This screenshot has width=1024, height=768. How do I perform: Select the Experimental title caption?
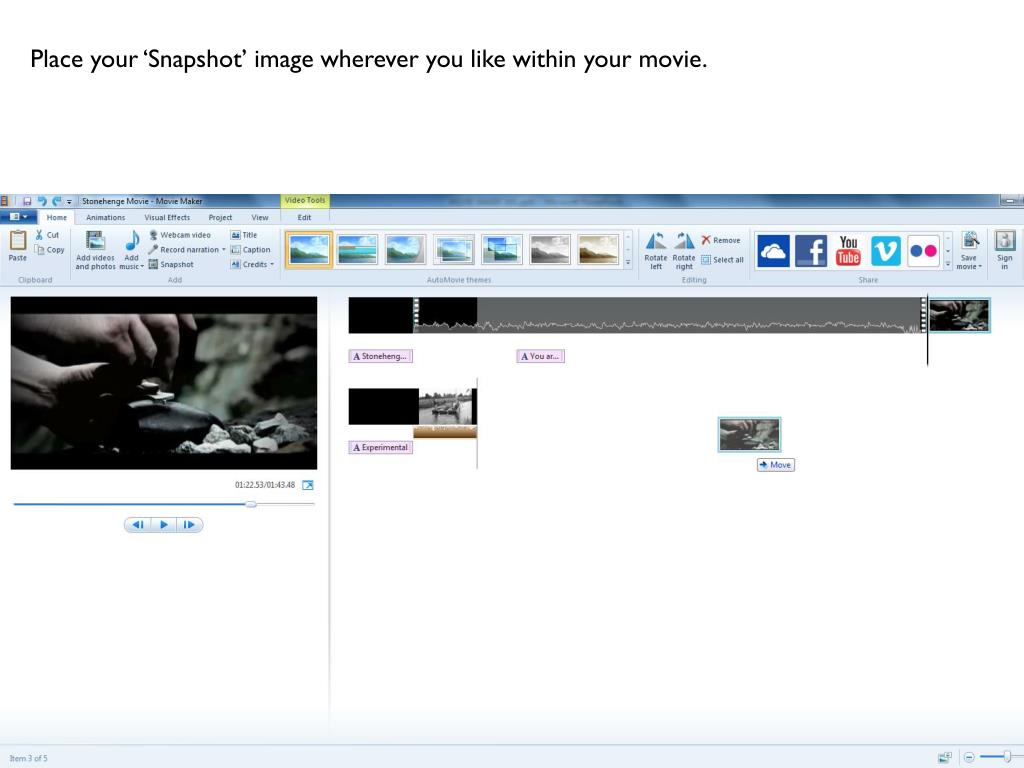pos(381,447)
